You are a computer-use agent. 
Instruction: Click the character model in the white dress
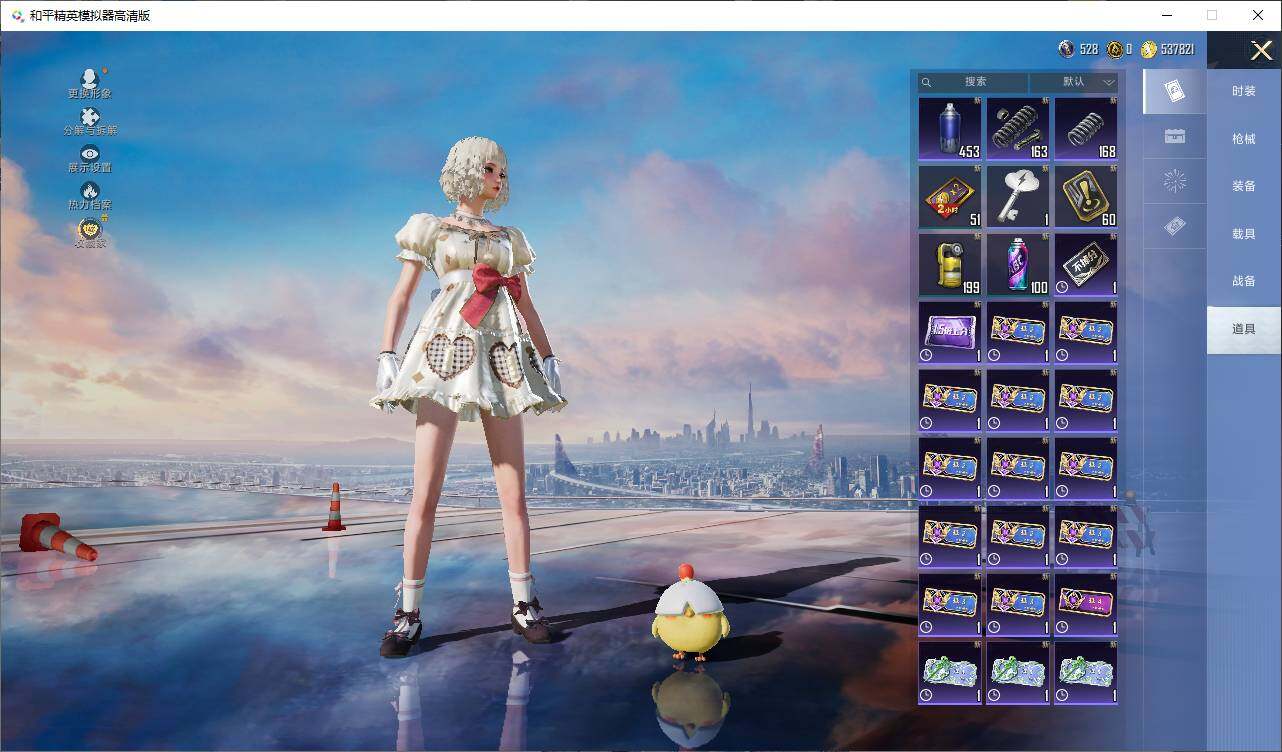[x=468, y=395]
